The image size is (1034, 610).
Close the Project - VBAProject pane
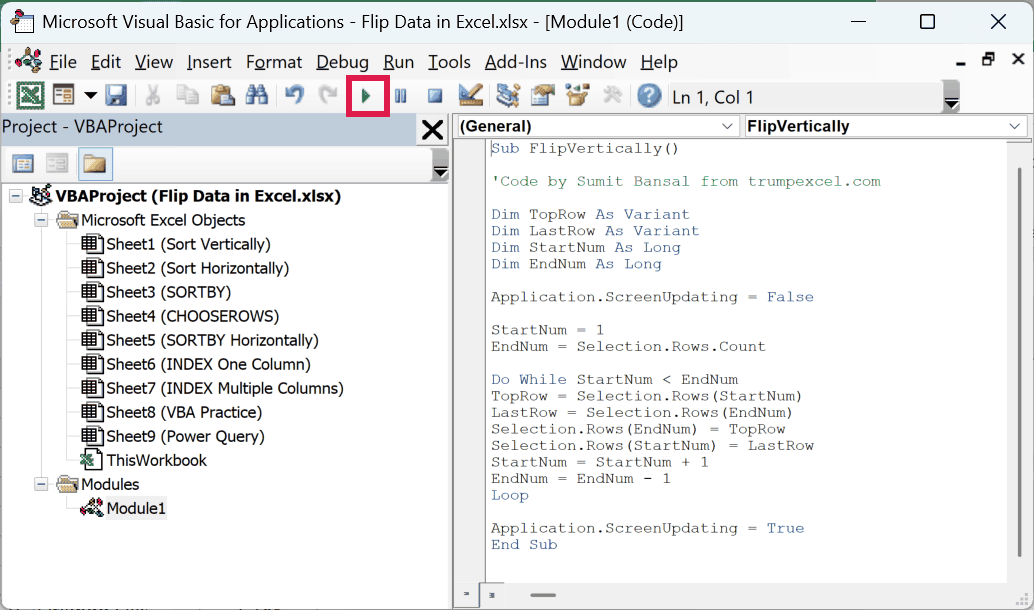pos(432,129)
